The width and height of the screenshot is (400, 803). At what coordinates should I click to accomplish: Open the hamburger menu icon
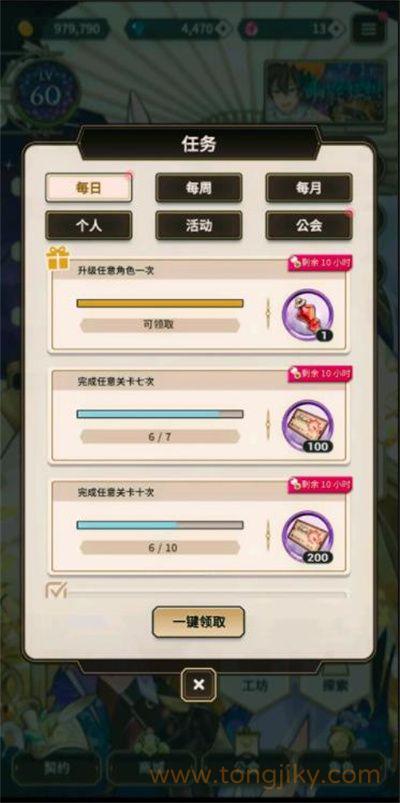368,29
